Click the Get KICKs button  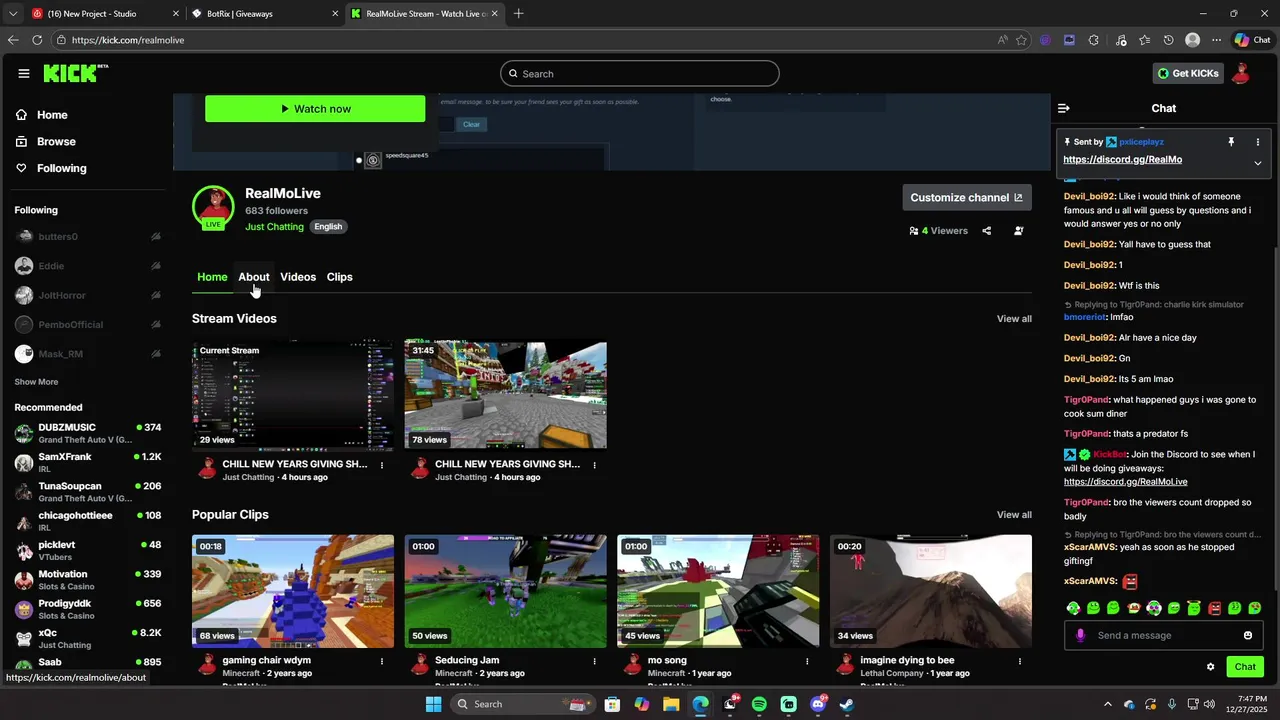coord(1188,73)
